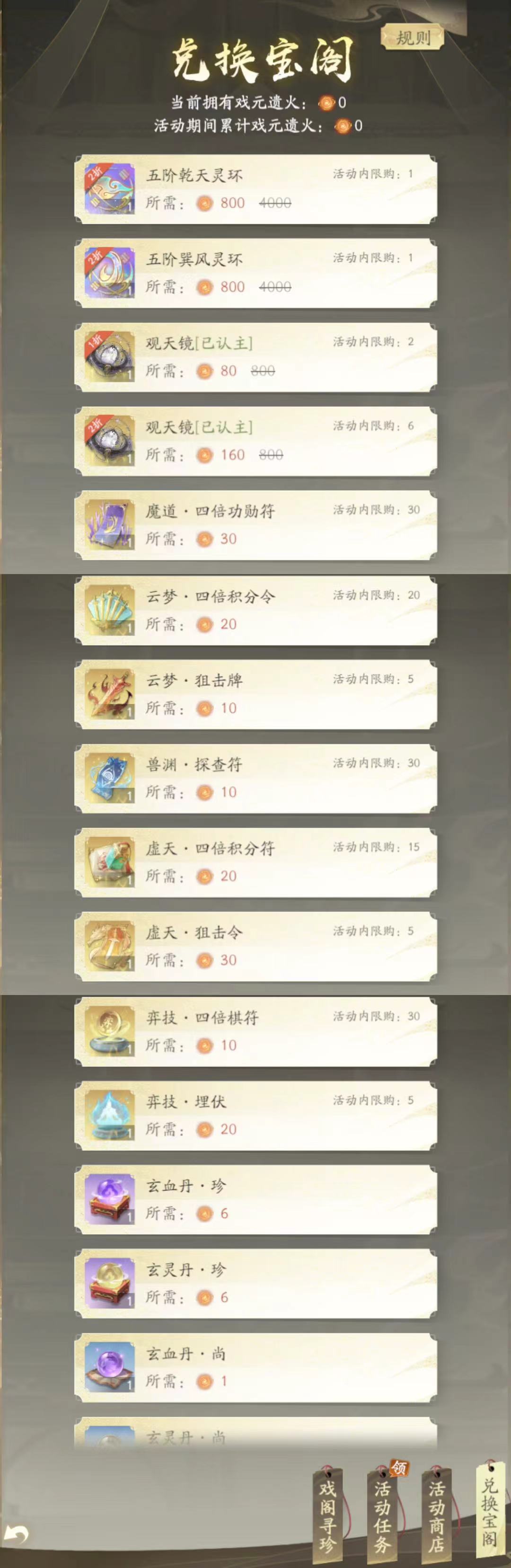This screenshot has height=1568, width=511.
Task: Tap the back arrow icon
Action: click(x=17, y=1533)
